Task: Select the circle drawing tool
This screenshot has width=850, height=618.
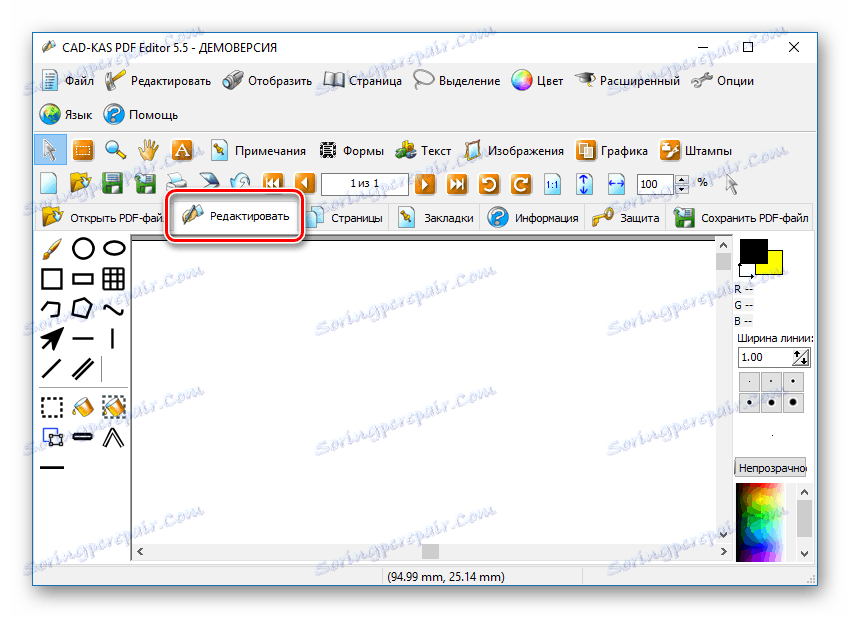Action: (83, 249)
